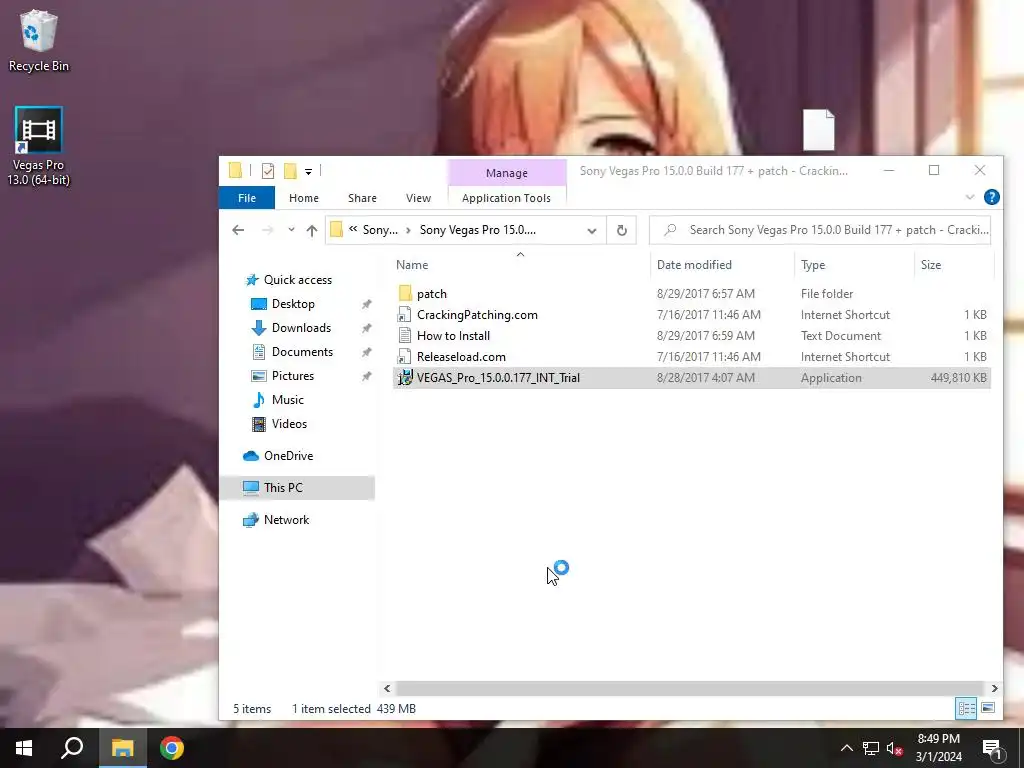
Task: Refresh the current folder view
Action: point(622,231)
